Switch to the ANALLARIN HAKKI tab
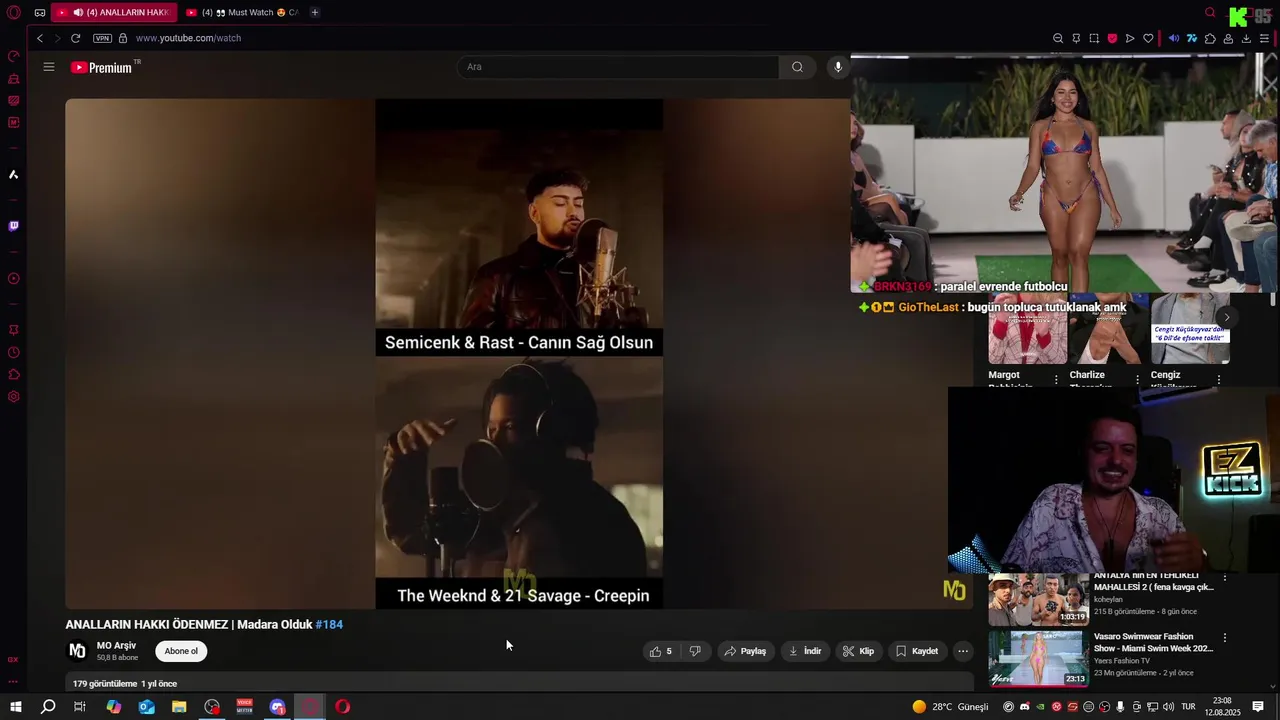Screen dimensions: 1280x720 [114, 12]
